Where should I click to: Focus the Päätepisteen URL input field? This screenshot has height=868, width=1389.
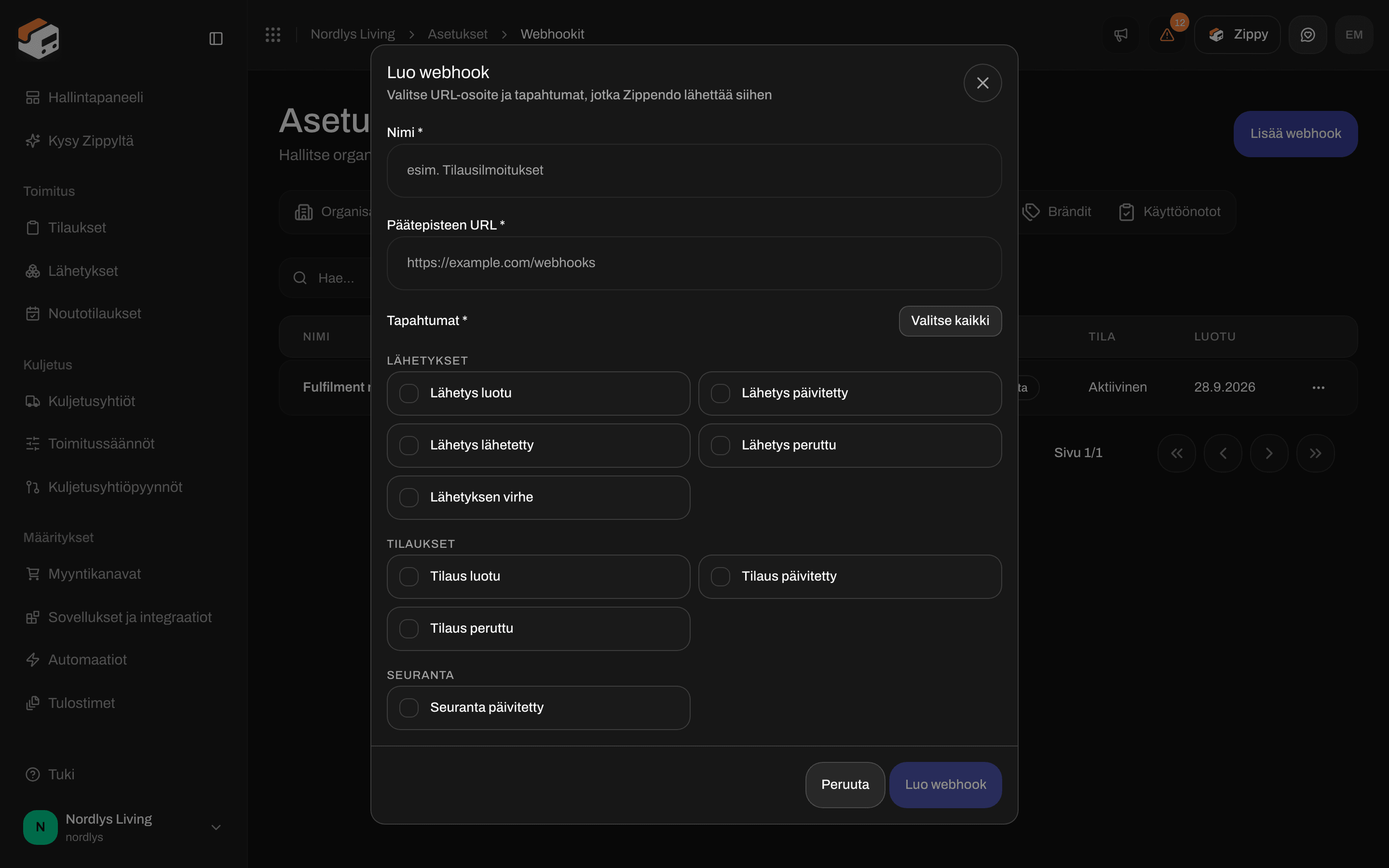[x=694, y=263]
